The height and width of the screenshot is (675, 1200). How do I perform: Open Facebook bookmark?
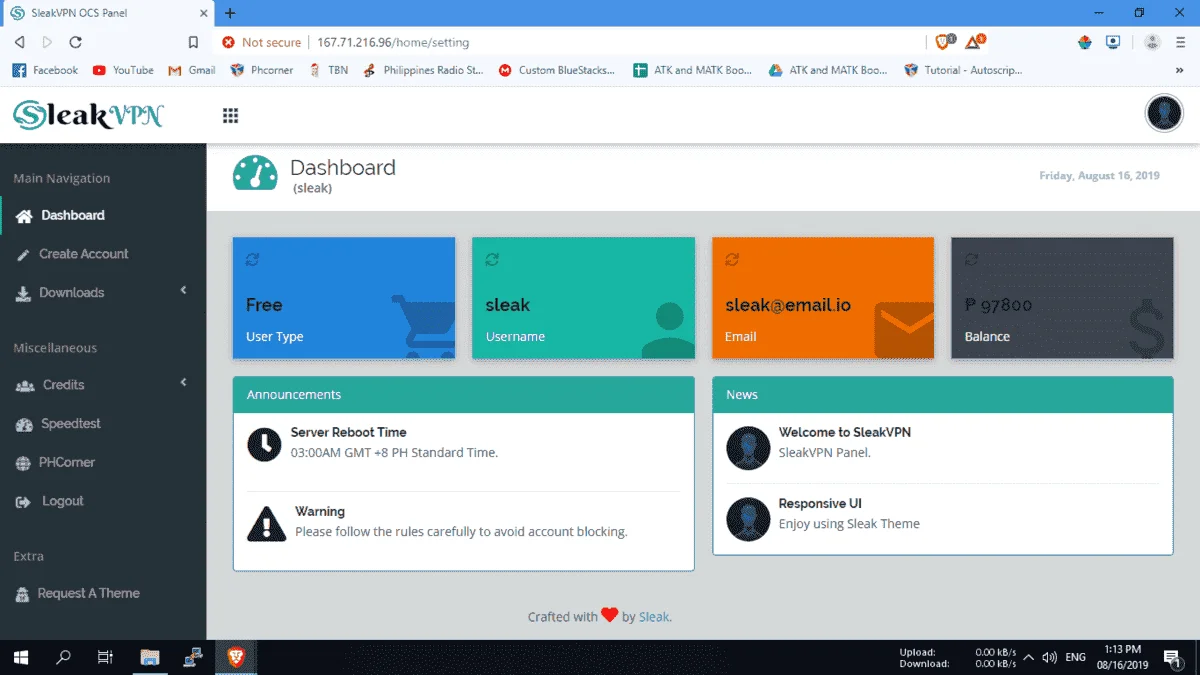click(x=45, y=70)
